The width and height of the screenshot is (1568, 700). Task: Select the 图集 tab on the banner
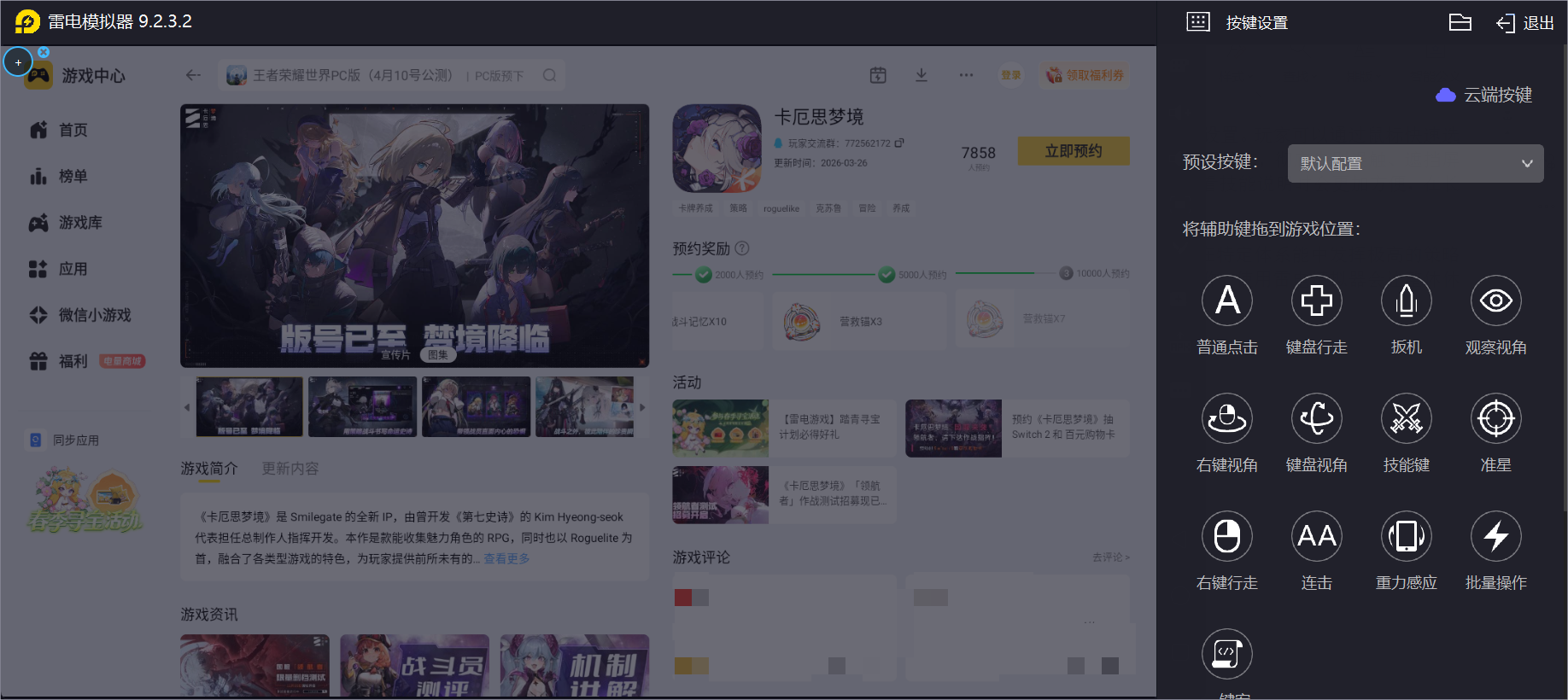[x=438, y=354]
